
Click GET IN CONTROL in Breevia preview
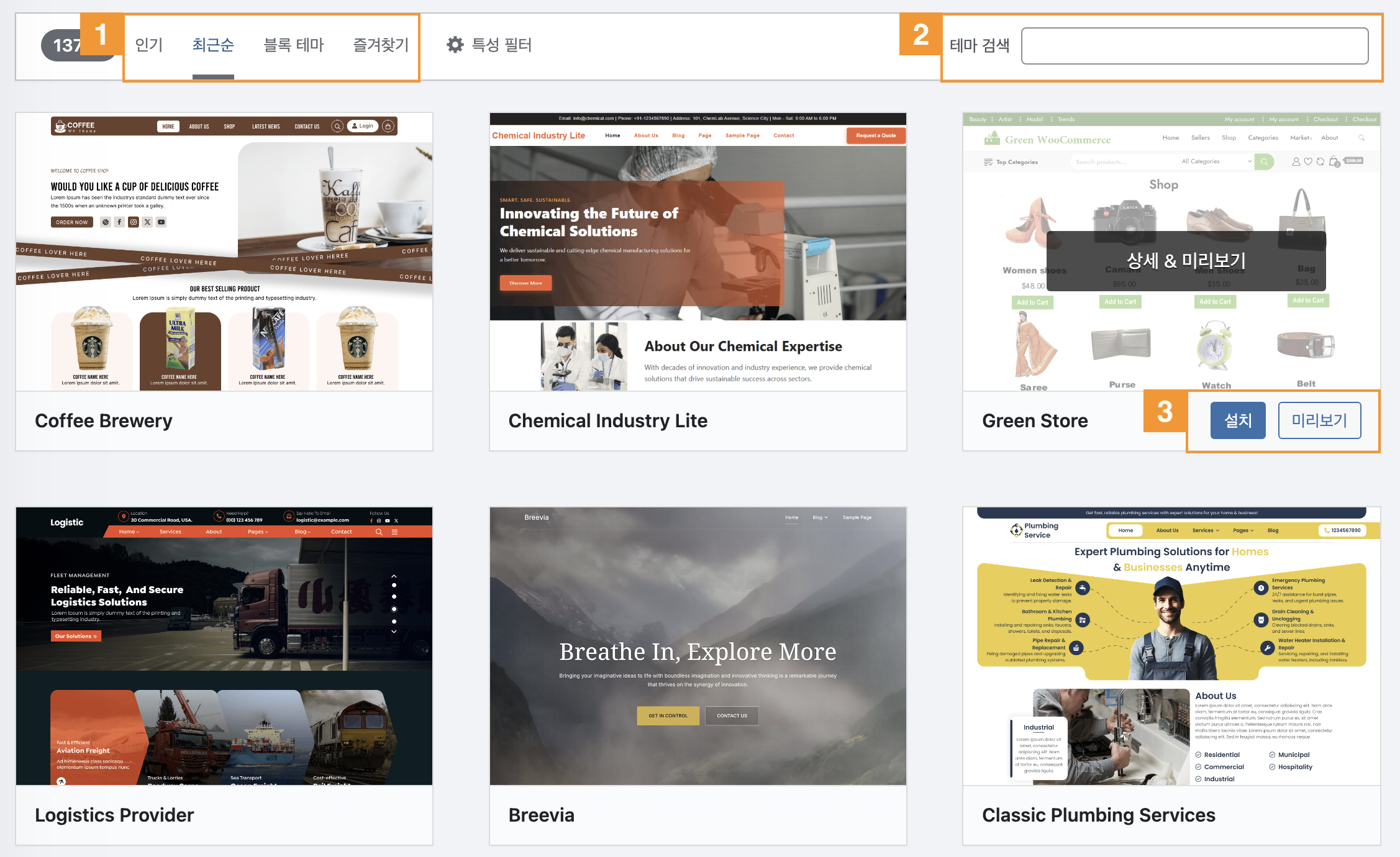point(668,715)
